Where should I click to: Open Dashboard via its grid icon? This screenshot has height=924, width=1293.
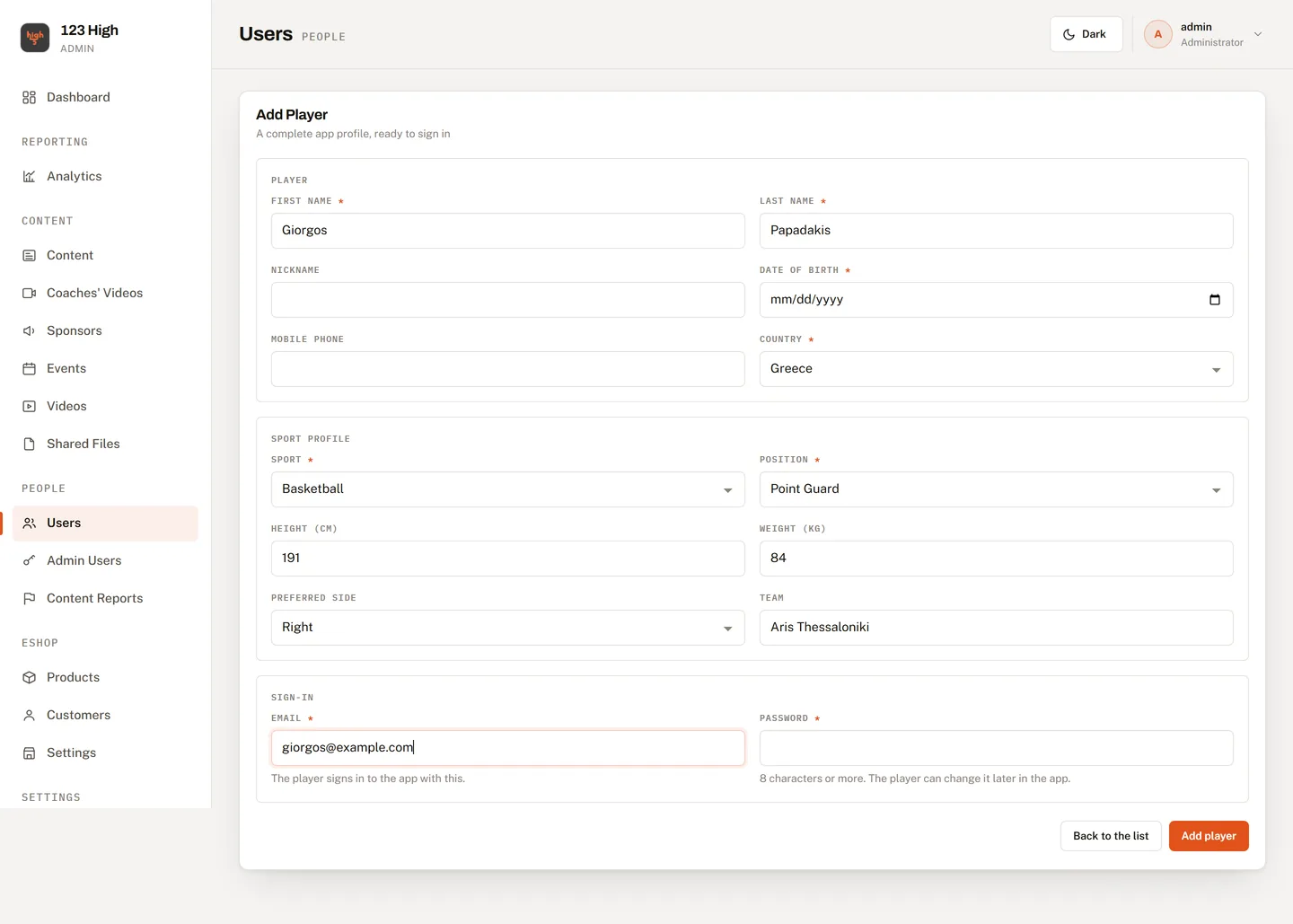click(29, 97)
